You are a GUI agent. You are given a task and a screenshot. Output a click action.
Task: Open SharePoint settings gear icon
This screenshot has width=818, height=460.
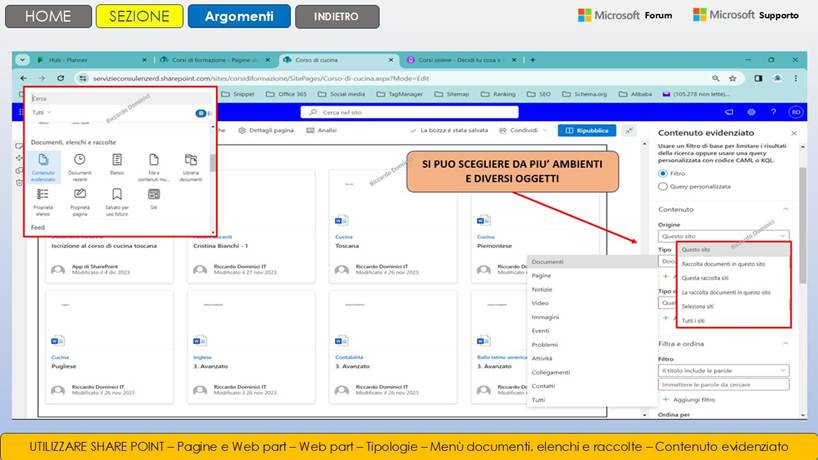point(751,112)
